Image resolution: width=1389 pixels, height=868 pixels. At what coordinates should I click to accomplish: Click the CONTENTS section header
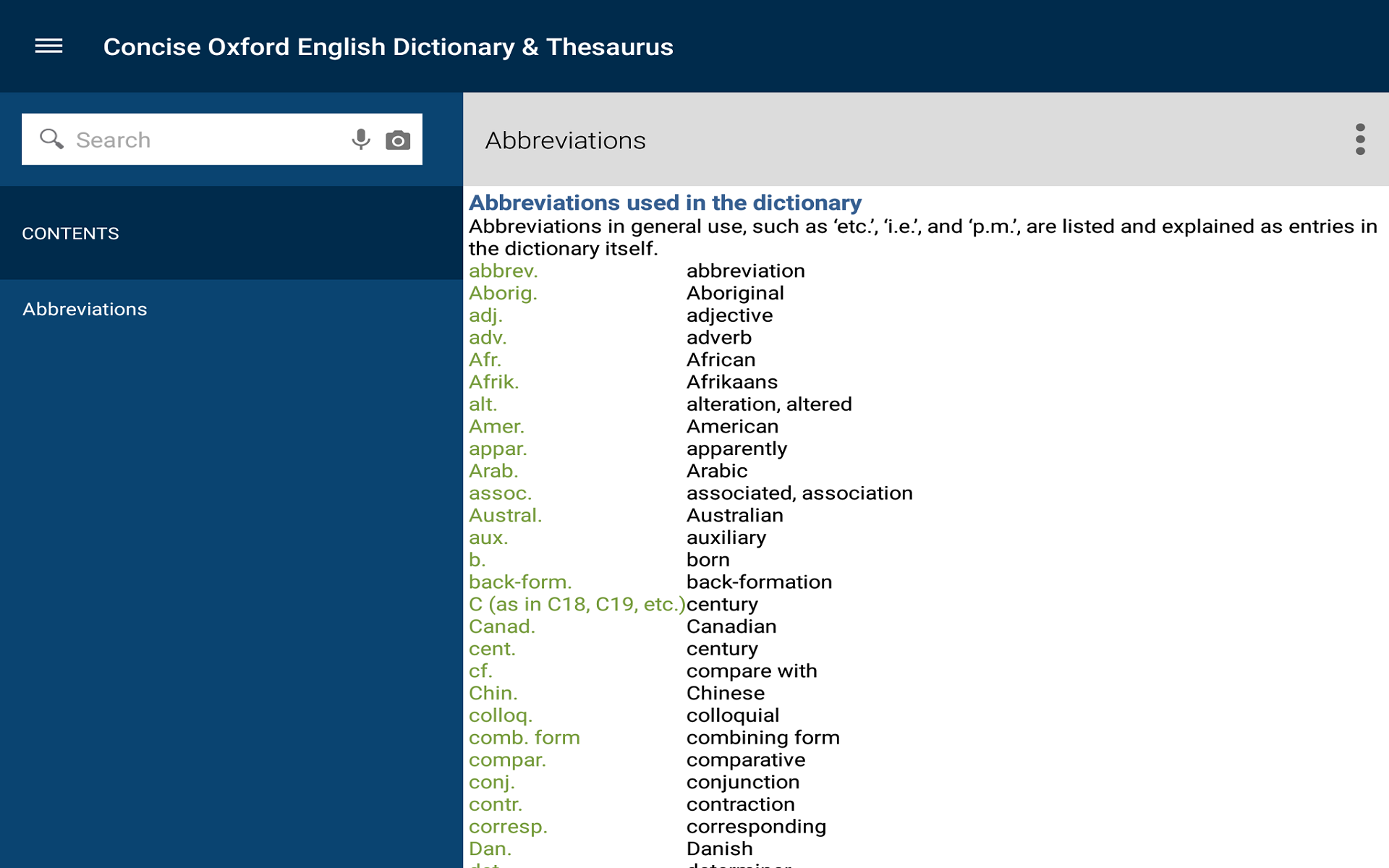point(70,233)
